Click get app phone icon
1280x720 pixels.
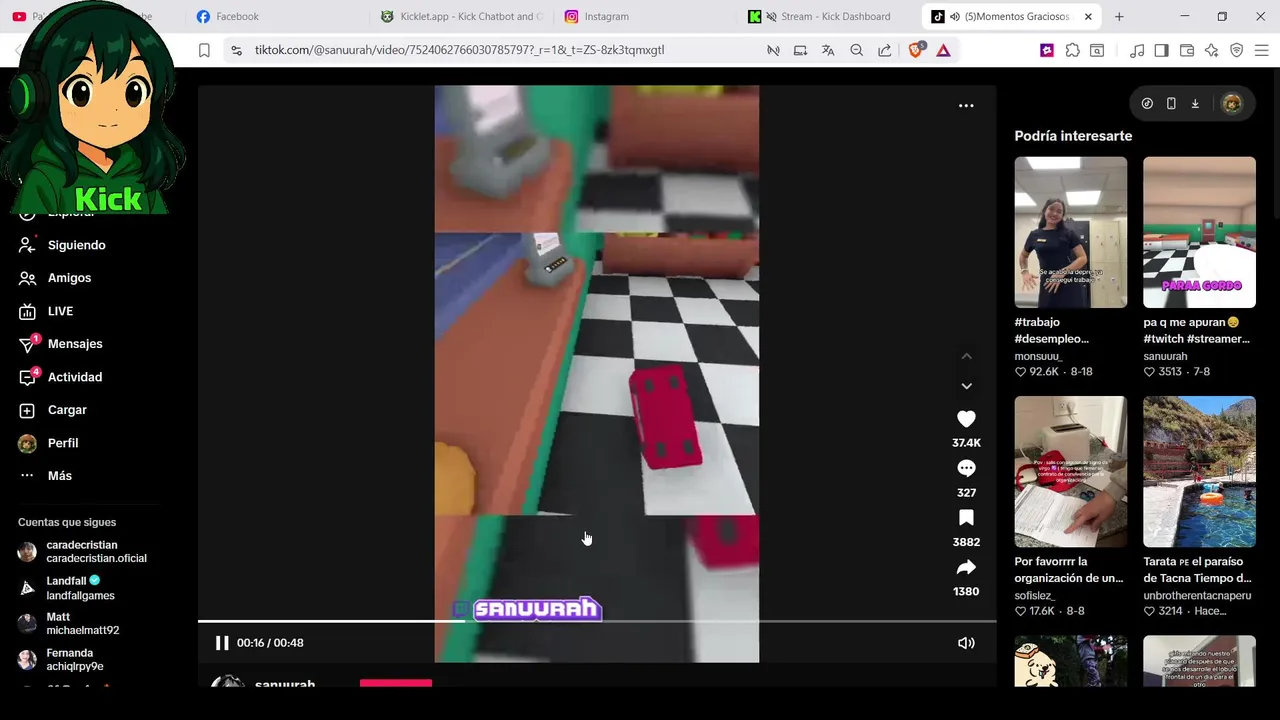pyautogui.click(x=1171, y=103)
